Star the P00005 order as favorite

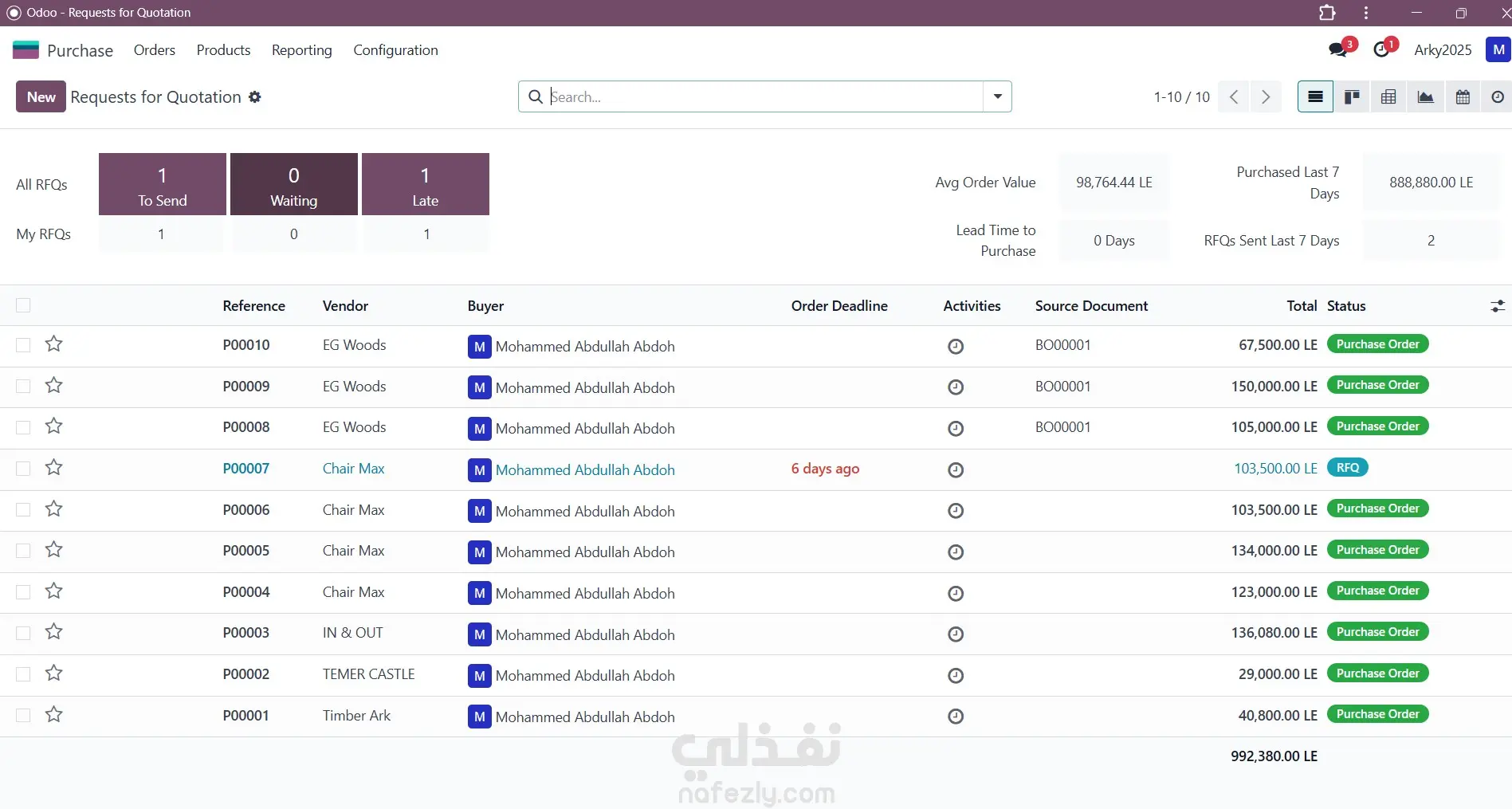(x=53, y=550)
